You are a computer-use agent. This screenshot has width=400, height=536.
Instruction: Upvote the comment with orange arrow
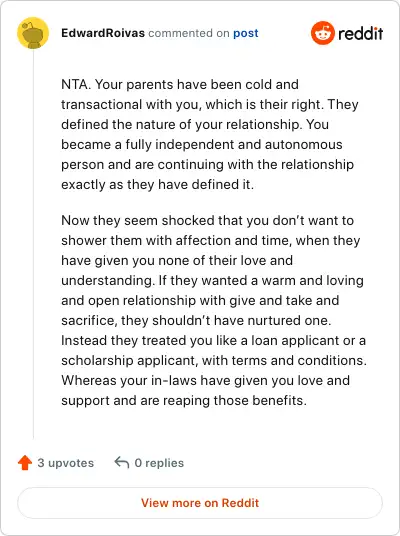[x=25, y=463]
